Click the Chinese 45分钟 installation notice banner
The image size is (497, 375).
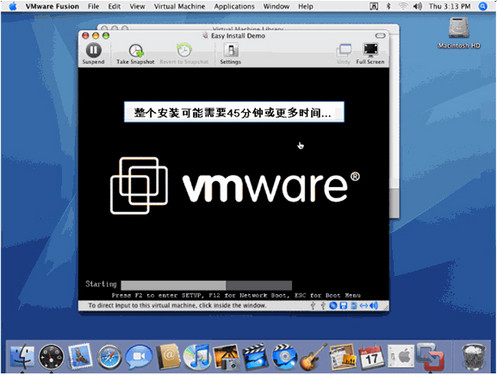234,112
